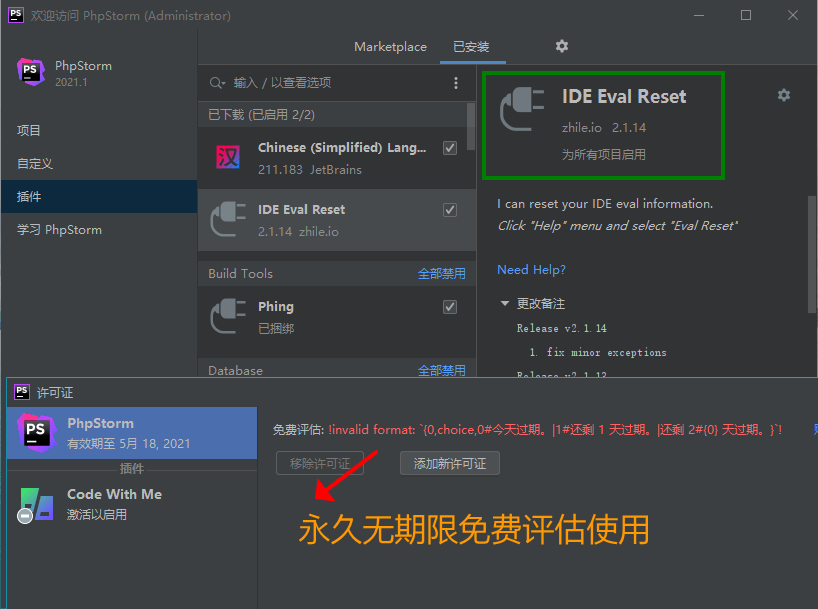The height and width of the screenshot is (609, 818).
Task: Click the license dialog title PS icon
Action: (22, 392)
